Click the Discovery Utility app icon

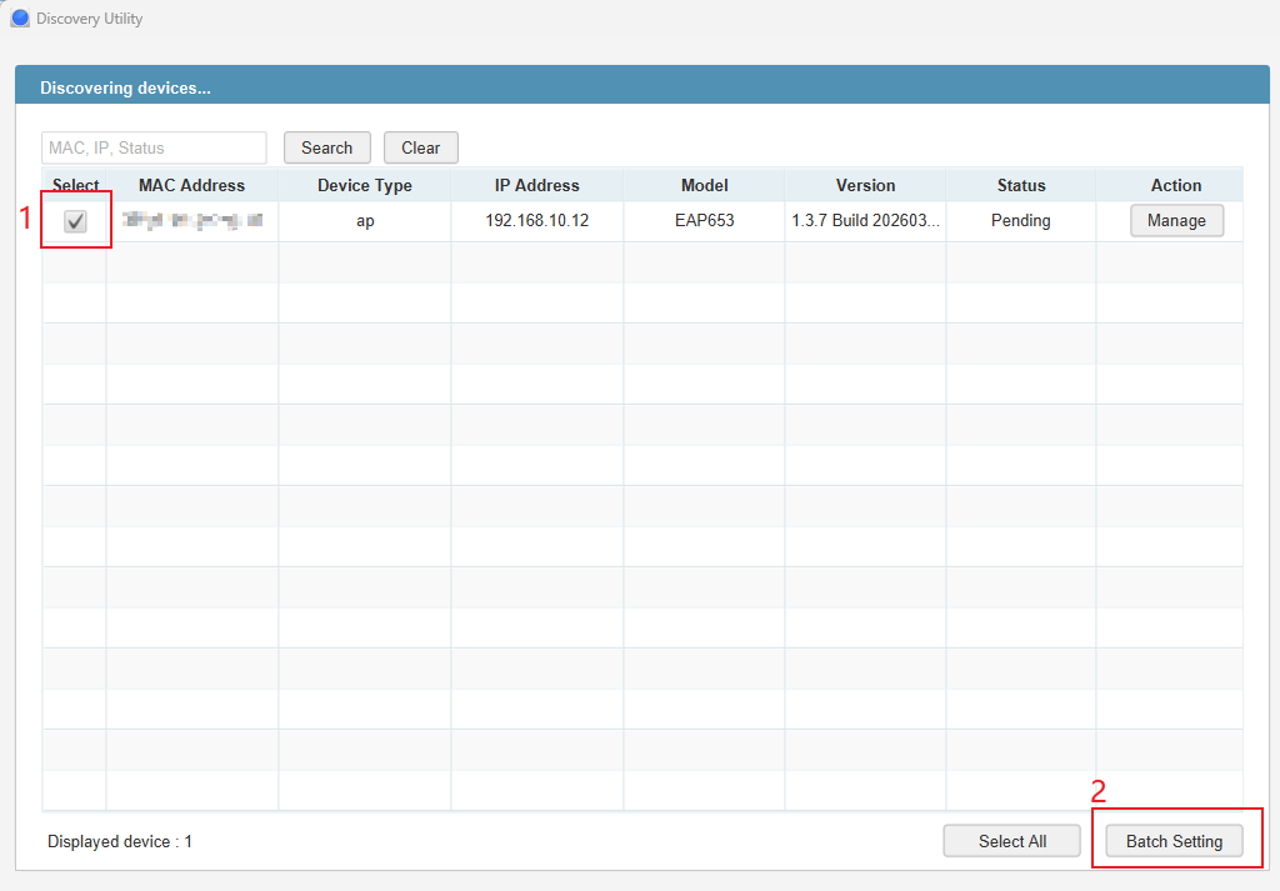pos(19,18)
